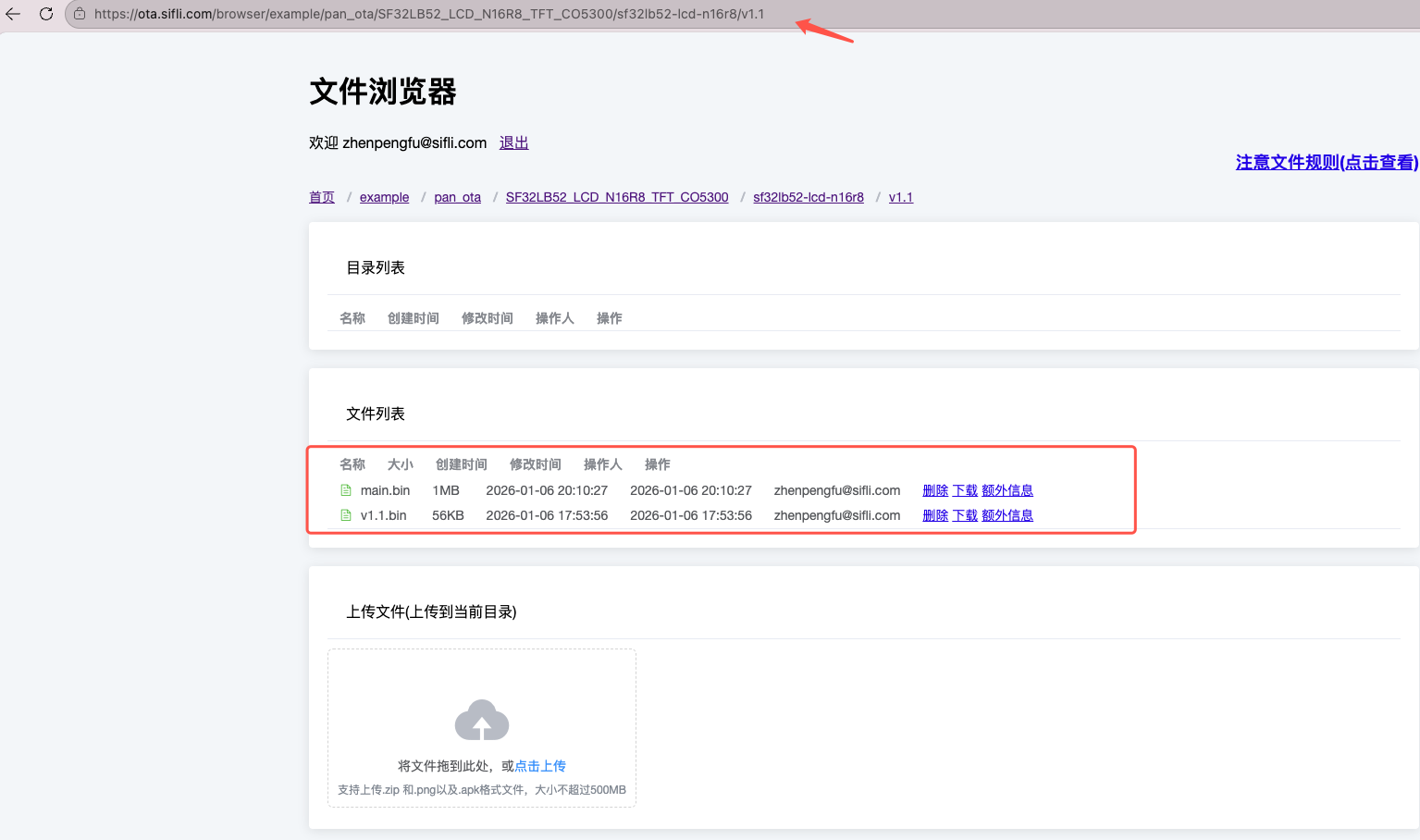Delete main.bin using 删除
1420x840 pixels.
click(935, 490)
